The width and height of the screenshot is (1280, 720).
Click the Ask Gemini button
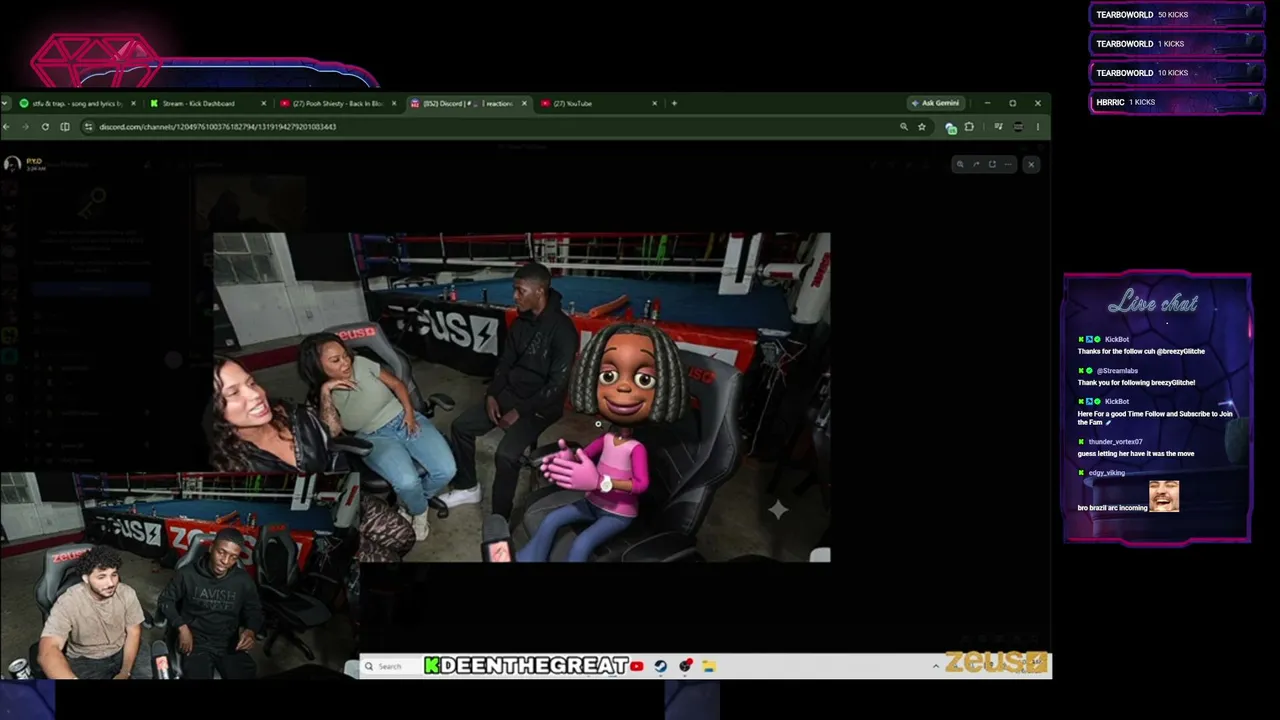coord(935,103)
